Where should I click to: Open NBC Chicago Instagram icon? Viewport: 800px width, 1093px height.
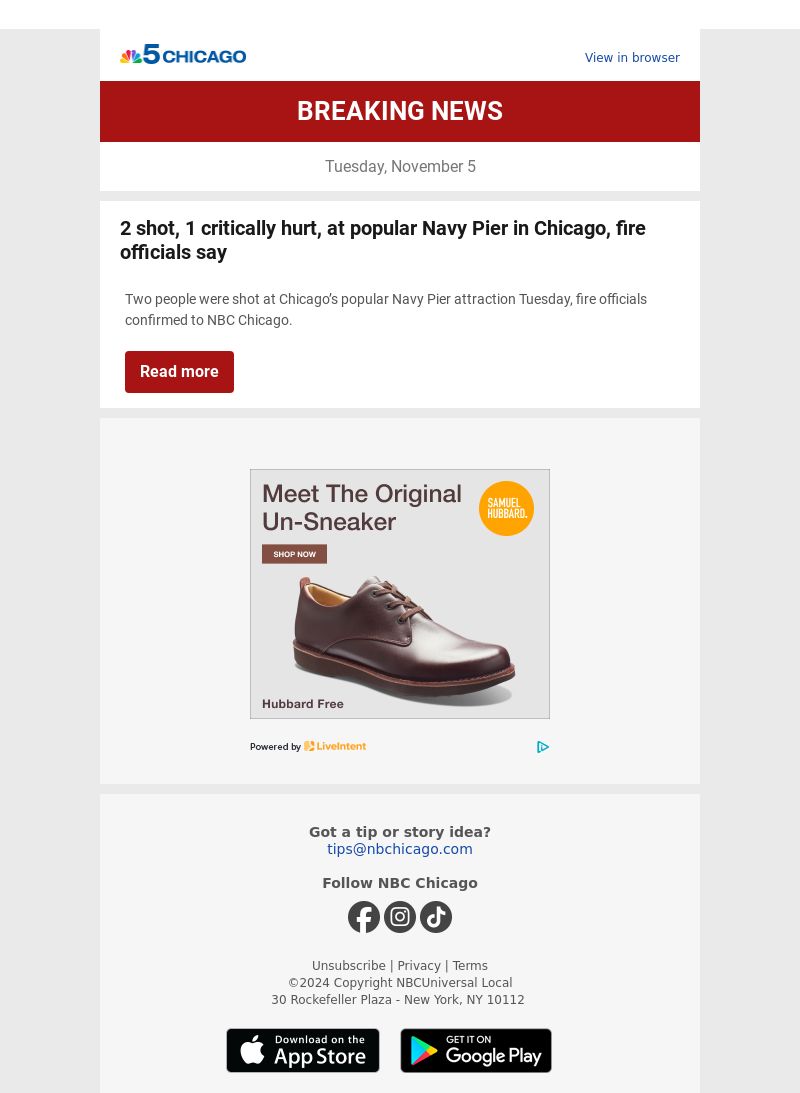click(x=400, y=917)
